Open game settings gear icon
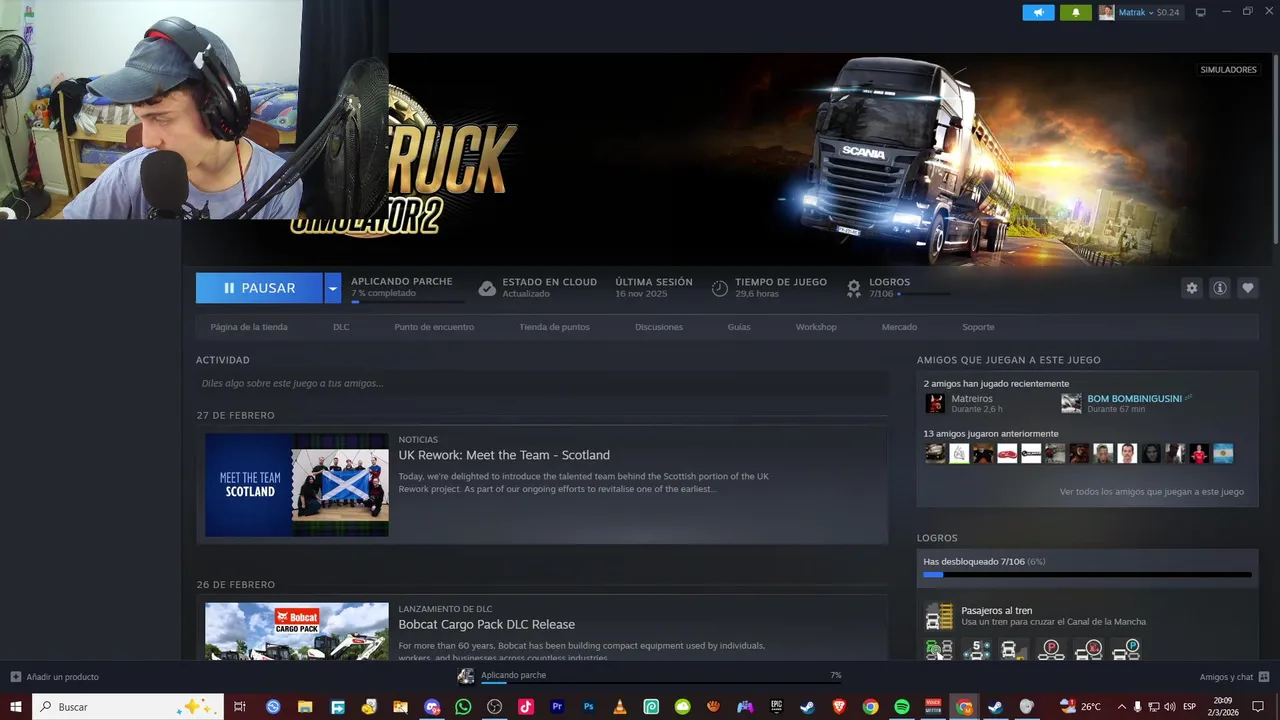This screenshot has height=720, width=1280. pyautogui.click(x=1191, y=288)
